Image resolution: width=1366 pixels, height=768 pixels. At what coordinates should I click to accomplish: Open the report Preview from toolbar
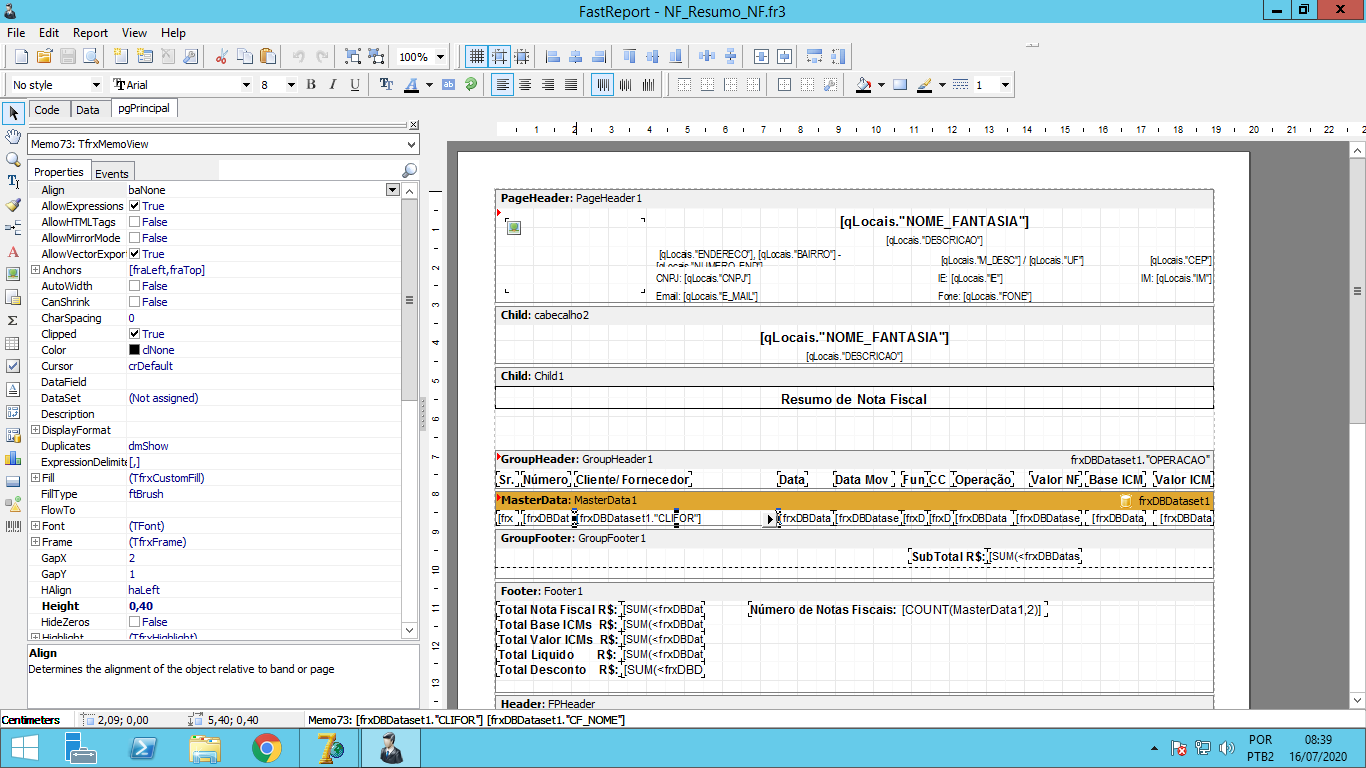coord(91,57)
